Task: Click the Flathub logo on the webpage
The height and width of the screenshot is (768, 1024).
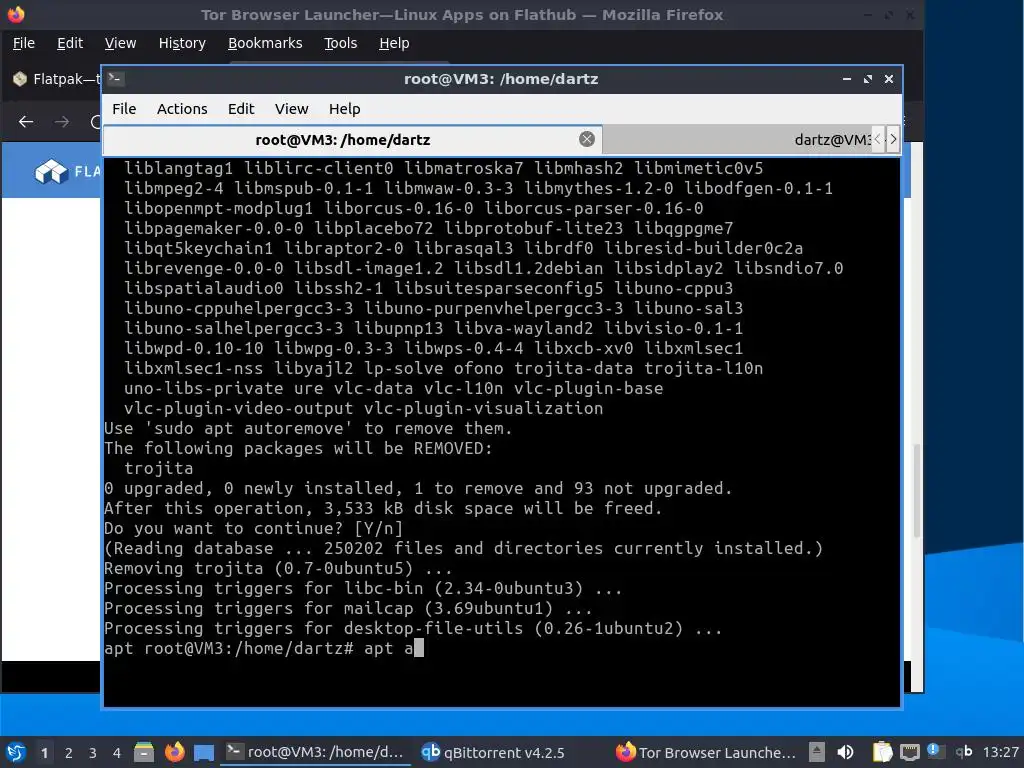Action: (67, 171)
